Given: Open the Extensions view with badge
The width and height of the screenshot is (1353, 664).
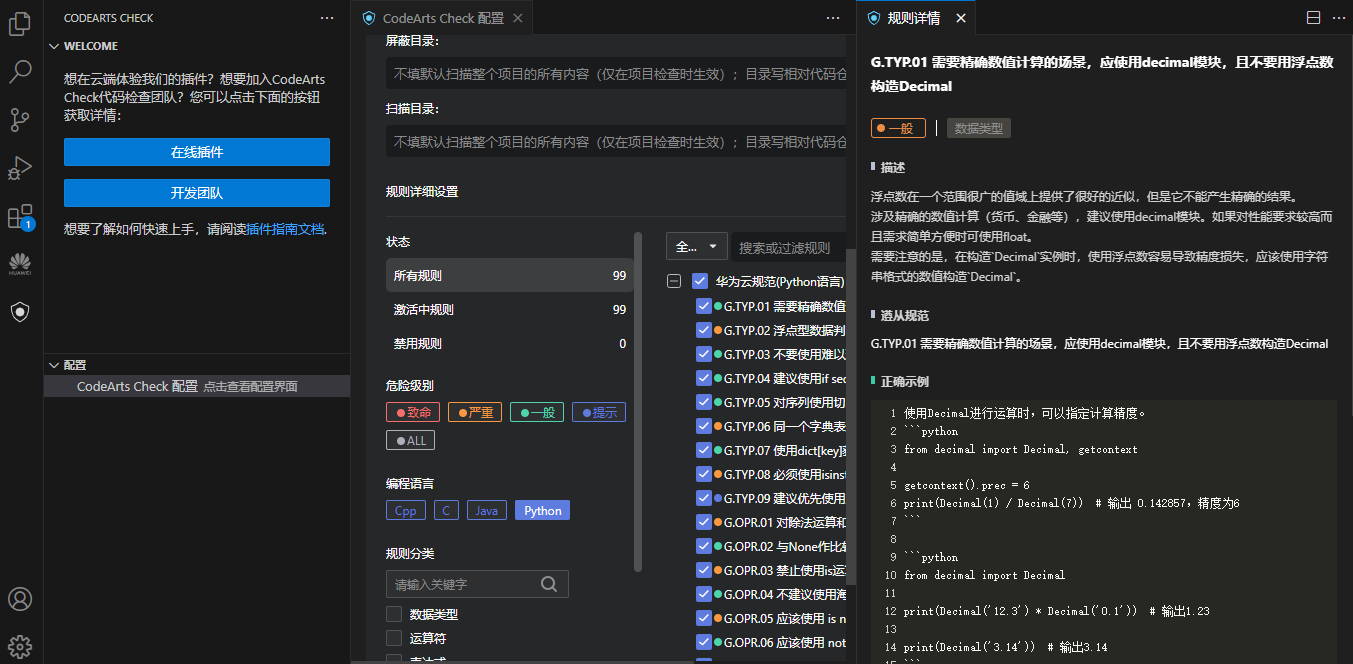Looking at the screenshot, I should pos(20,217).
